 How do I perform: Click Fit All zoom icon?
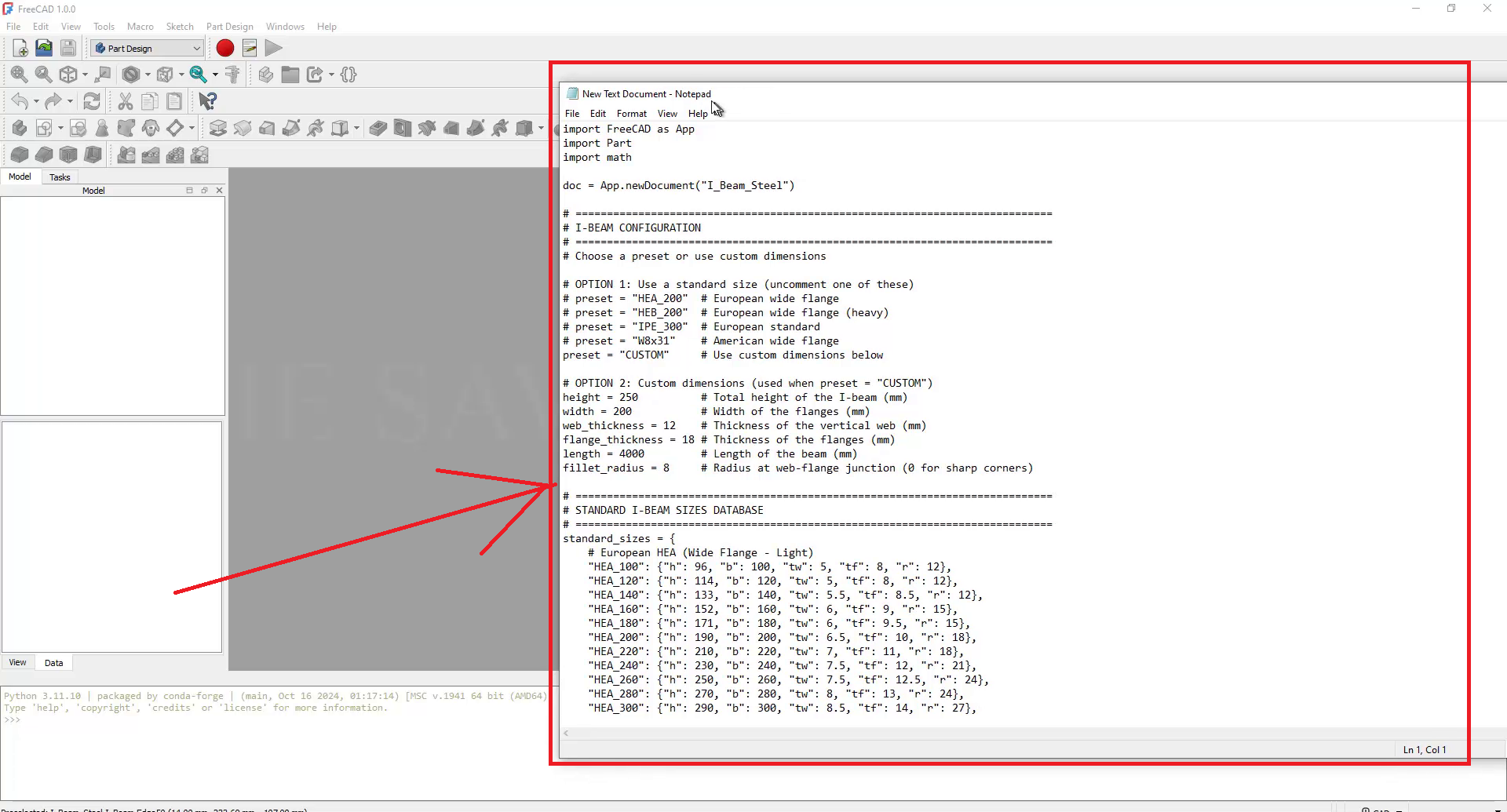[x=19, y=75]
